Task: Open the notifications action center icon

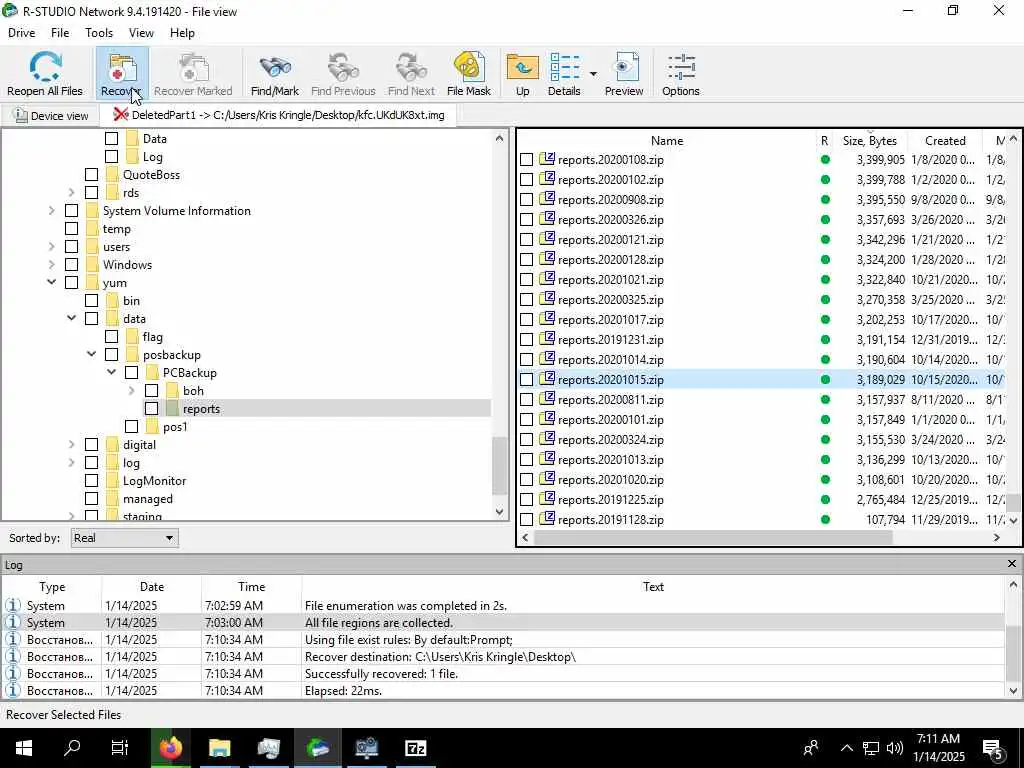Action: 993,748
